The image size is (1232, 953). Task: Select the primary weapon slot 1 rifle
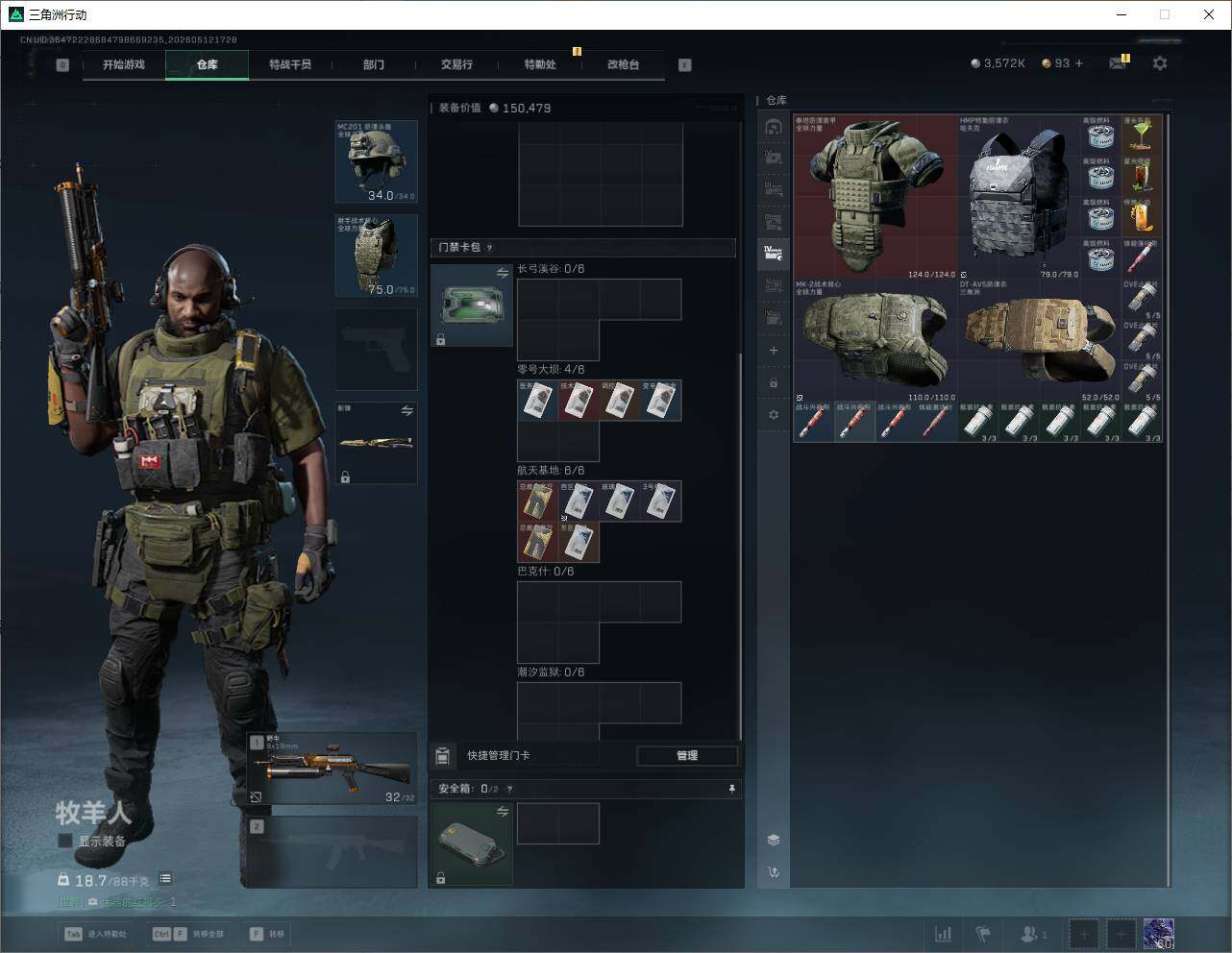[333, 770]
